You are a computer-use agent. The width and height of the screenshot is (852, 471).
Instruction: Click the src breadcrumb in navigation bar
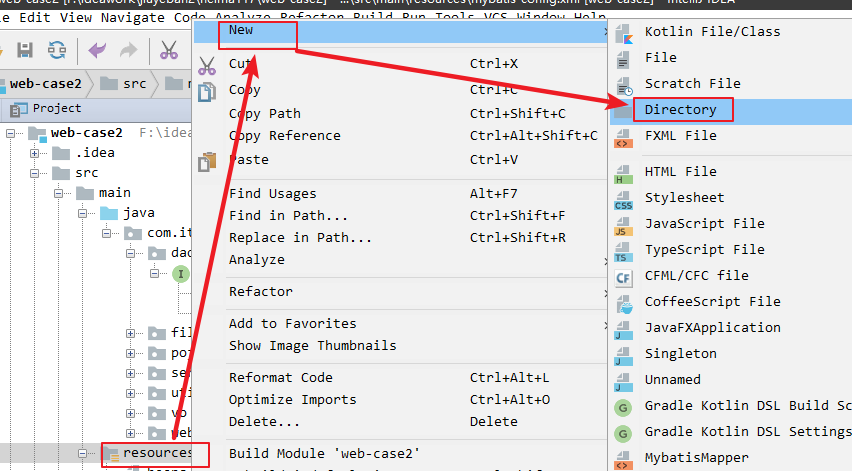pyautogui.click(x=134, y=83)
